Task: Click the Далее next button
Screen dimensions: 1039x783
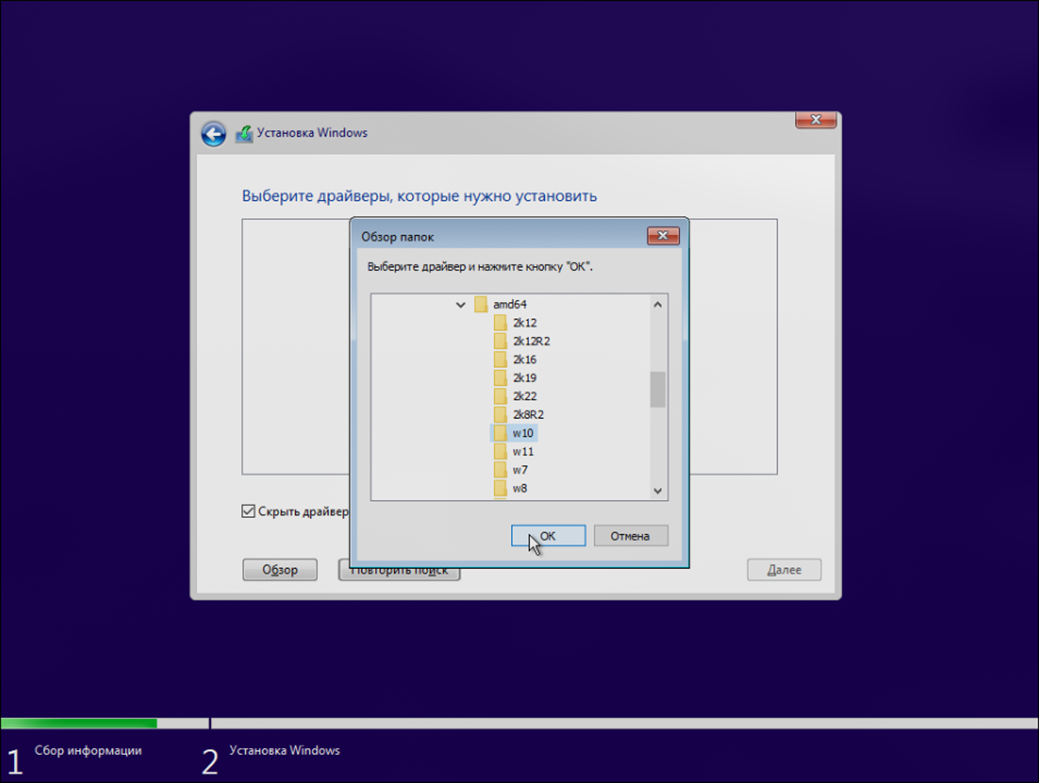Action: tap(784, 570)
